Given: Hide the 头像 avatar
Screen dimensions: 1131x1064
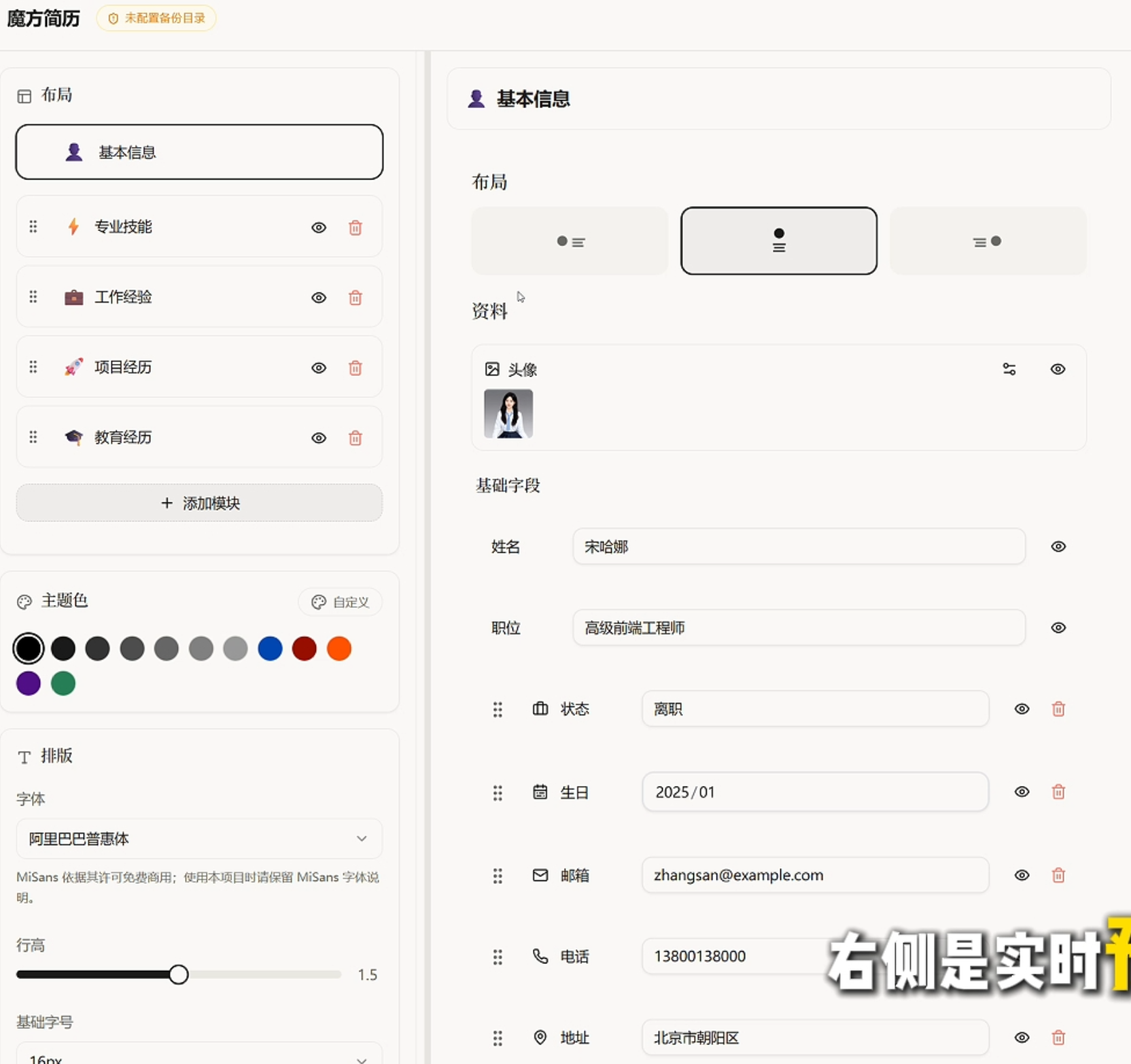Looking at the screenshot, I should coord(1058,369).
